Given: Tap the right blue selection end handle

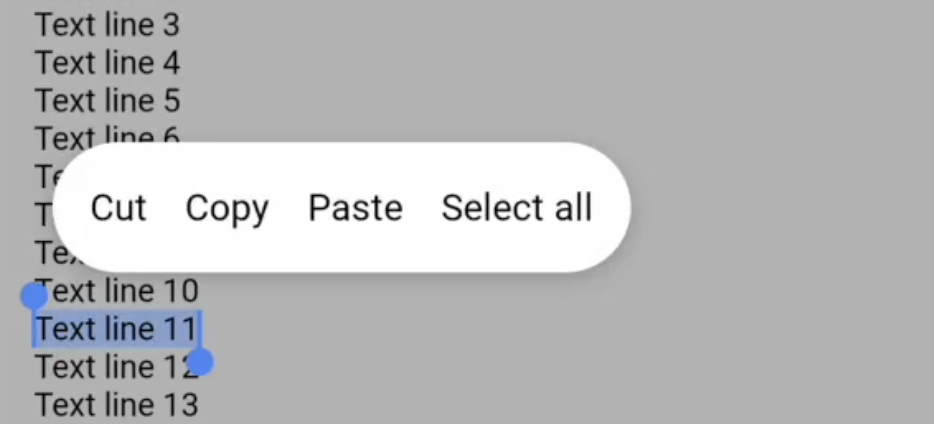Looking at the screenshot, I should coord(201,361).
